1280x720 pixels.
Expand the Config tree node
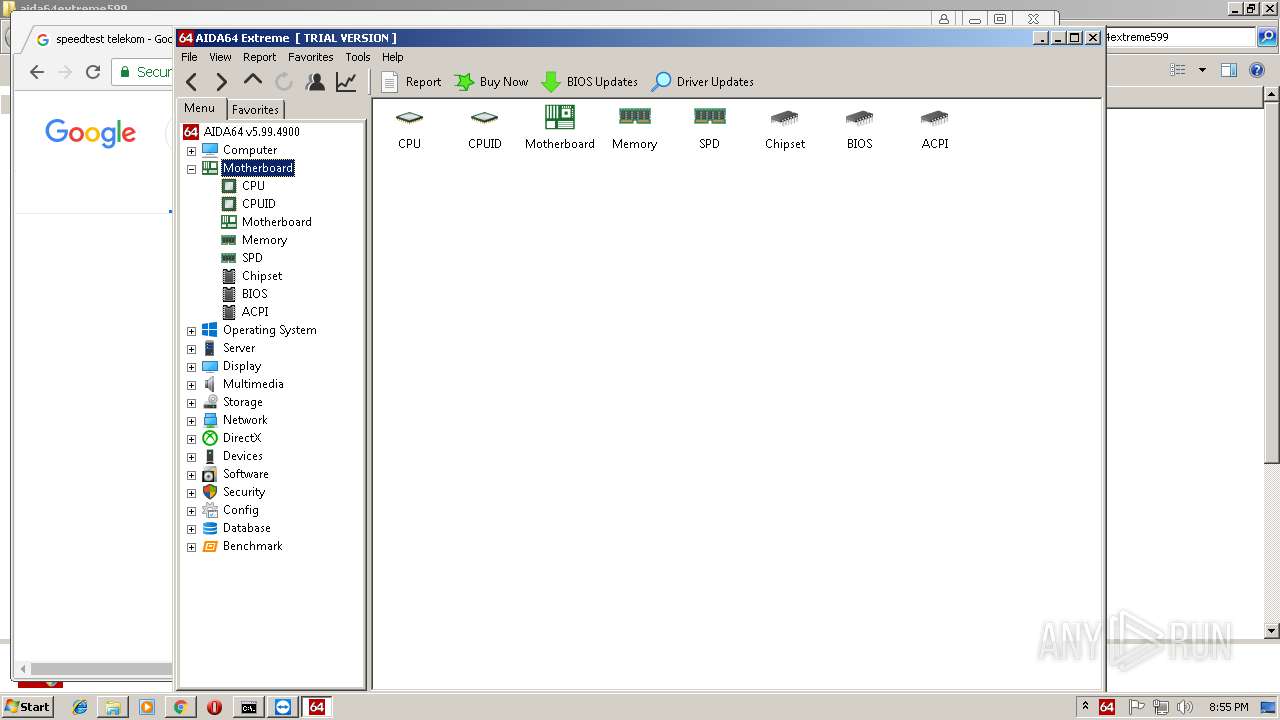(x=191, y=510)
